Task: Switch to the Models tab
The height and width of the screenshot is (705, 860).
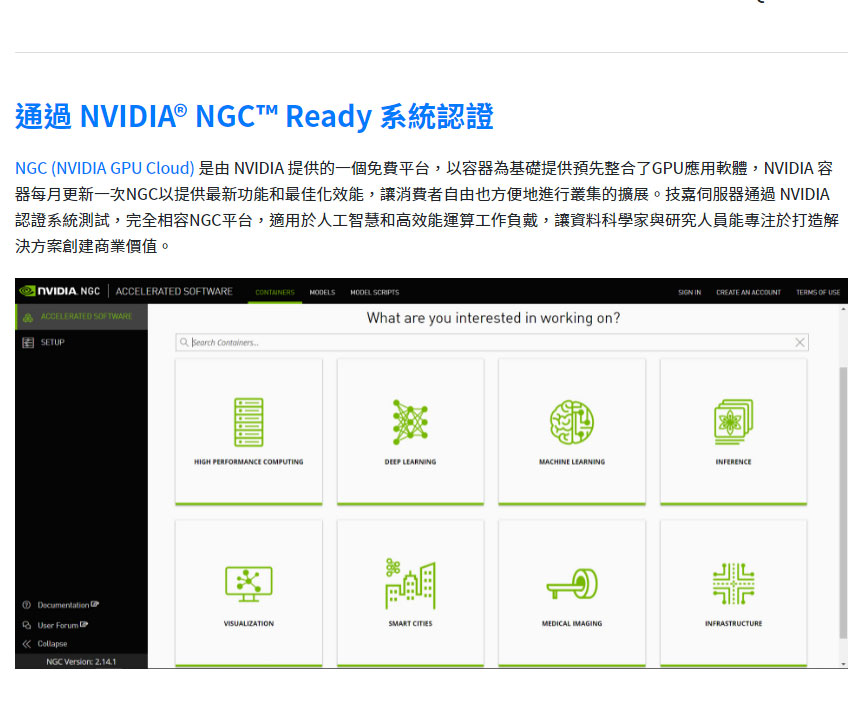Action: point(322,292)
